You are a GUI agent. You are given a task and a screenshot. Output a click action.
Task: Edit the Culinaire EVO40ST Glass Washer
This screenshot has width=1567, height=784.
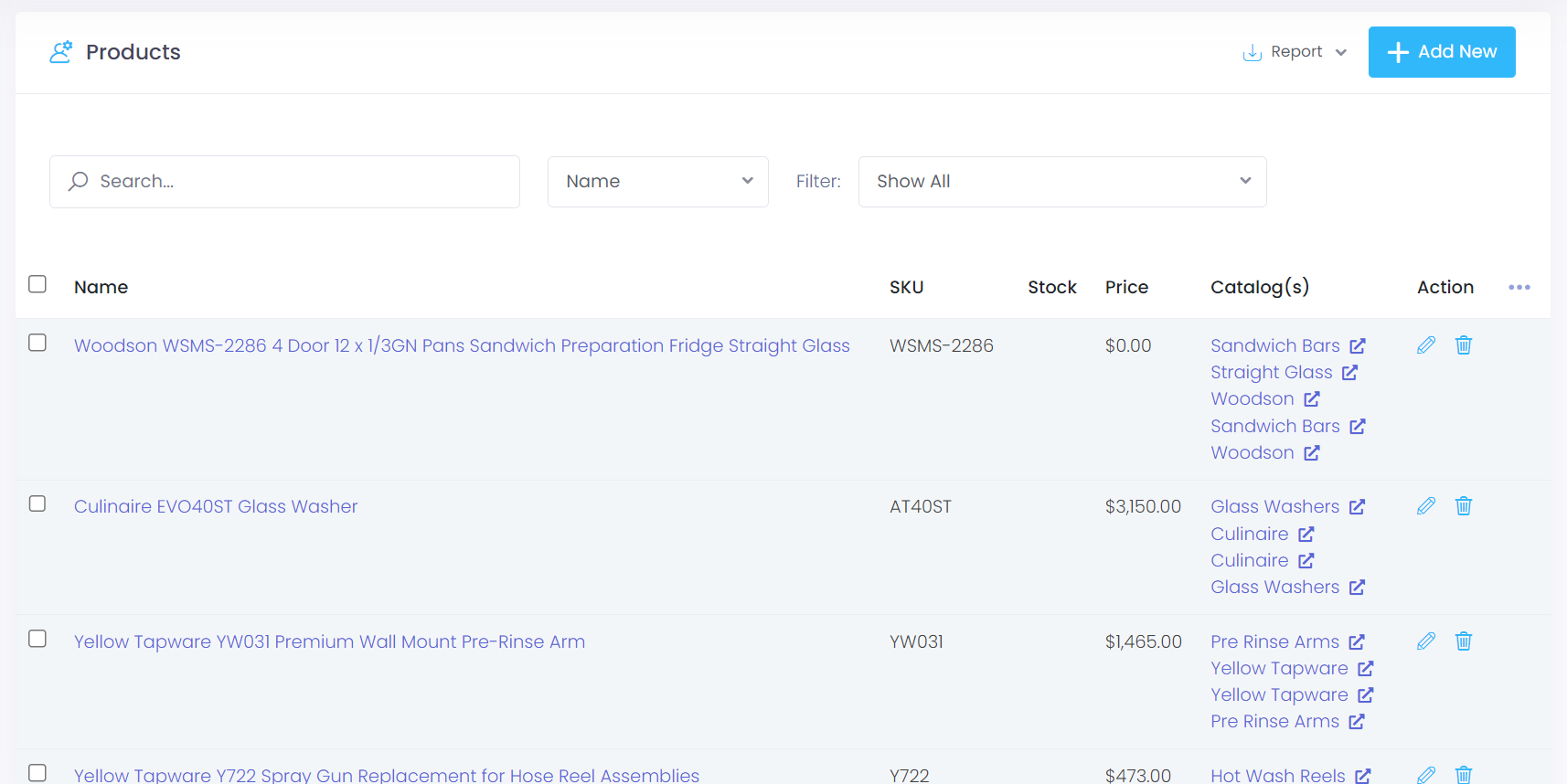1426,506
